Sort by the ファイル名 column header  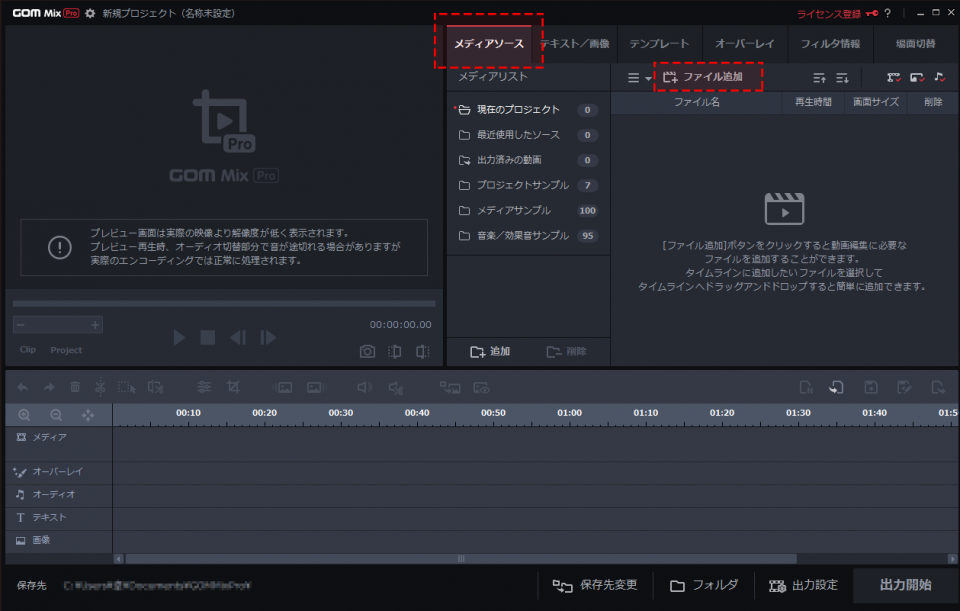[696, 102]
